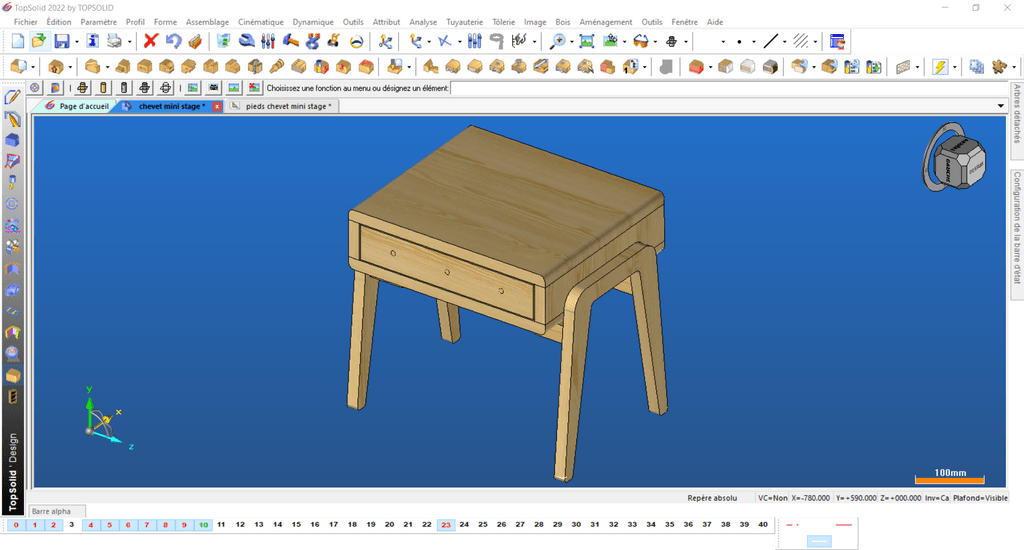The image size is (1024, 550).
Task: Expand the lightning bolt dropdown arrow
Action: click(954, 67)
